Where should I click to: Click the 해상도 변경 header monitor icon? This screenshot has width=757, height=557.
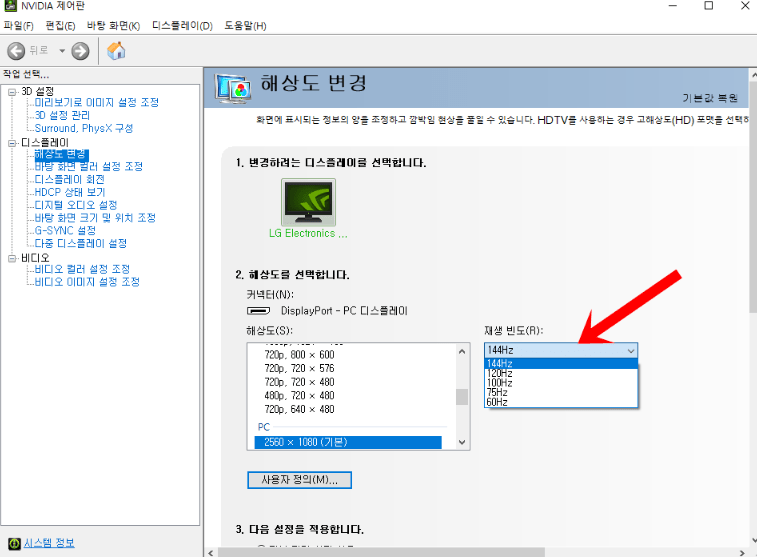[x=233, y=89]
